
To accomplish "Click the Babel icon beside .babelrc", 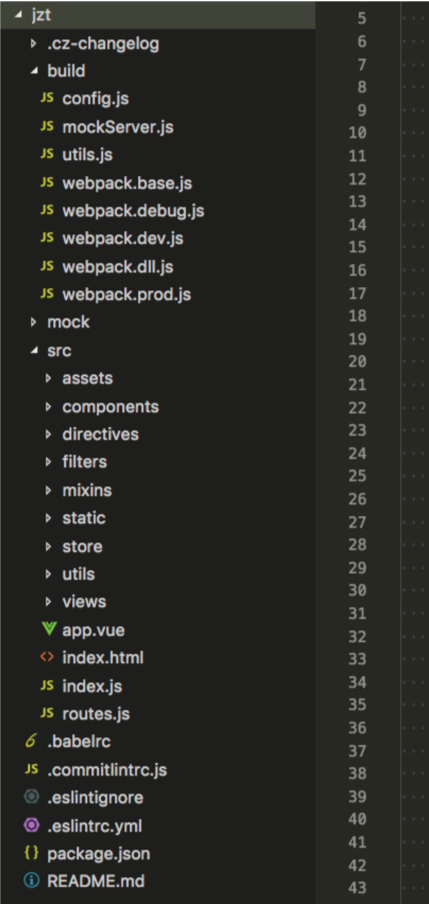I will [31, 741].
